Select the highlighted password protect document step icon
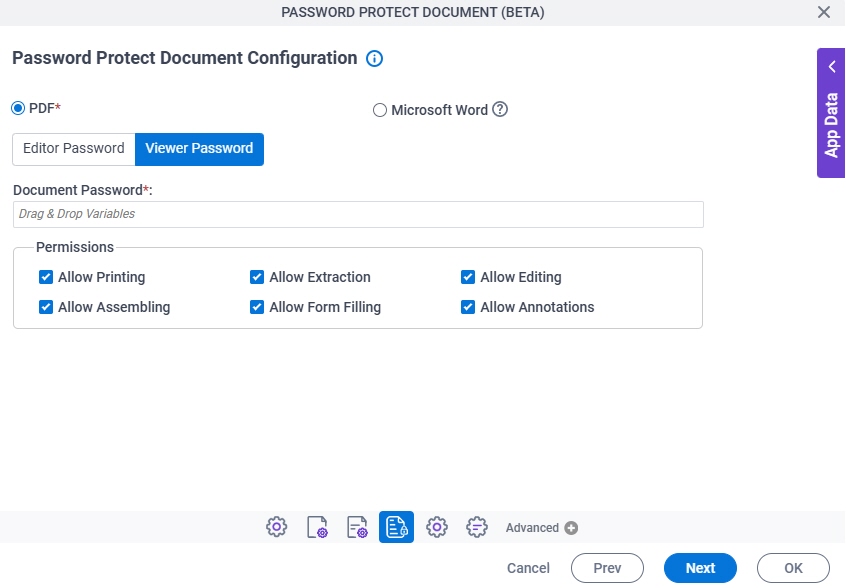The width and height of the screenshot is (846, 588). (397, 527)
